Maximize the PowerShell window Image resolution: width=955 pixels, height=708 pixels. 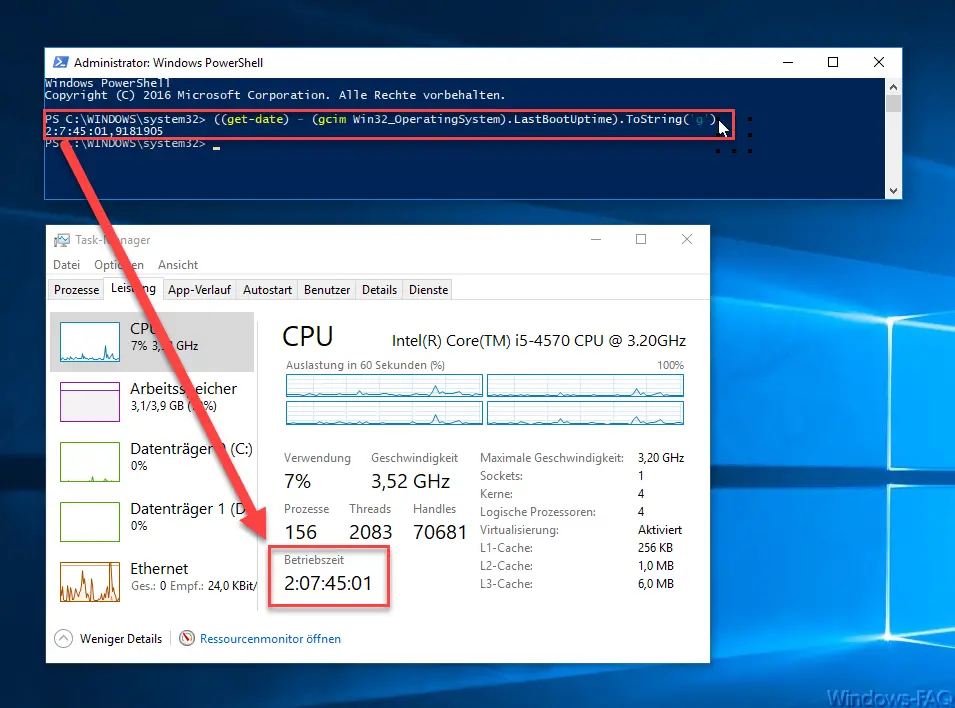pos(833,62)
